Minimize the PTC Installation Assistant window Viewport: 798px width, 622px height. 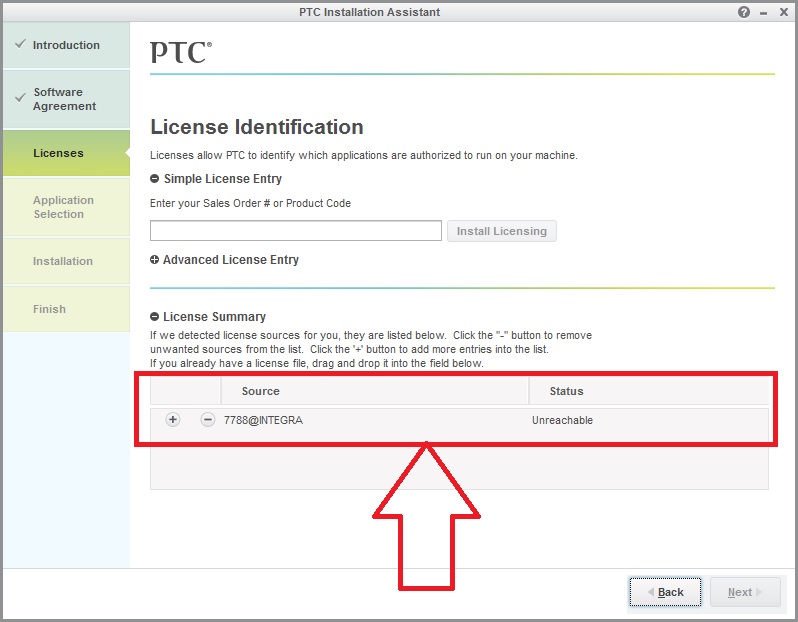point(763,13)
